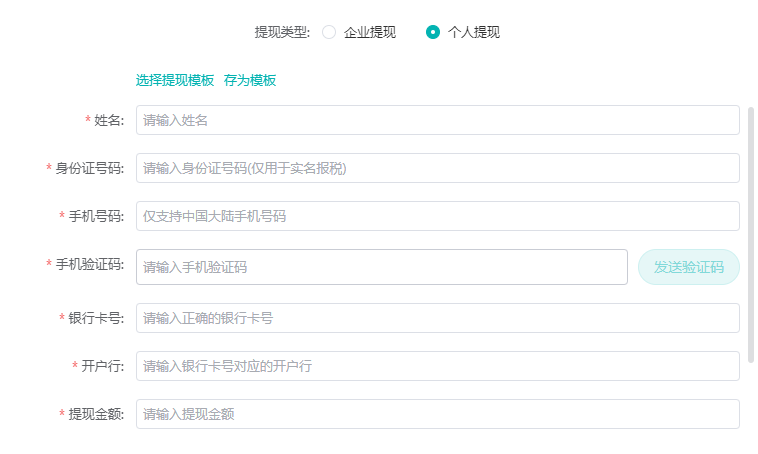
Task: Focus the 开户行 input field
Action: [x=437, y=366]
